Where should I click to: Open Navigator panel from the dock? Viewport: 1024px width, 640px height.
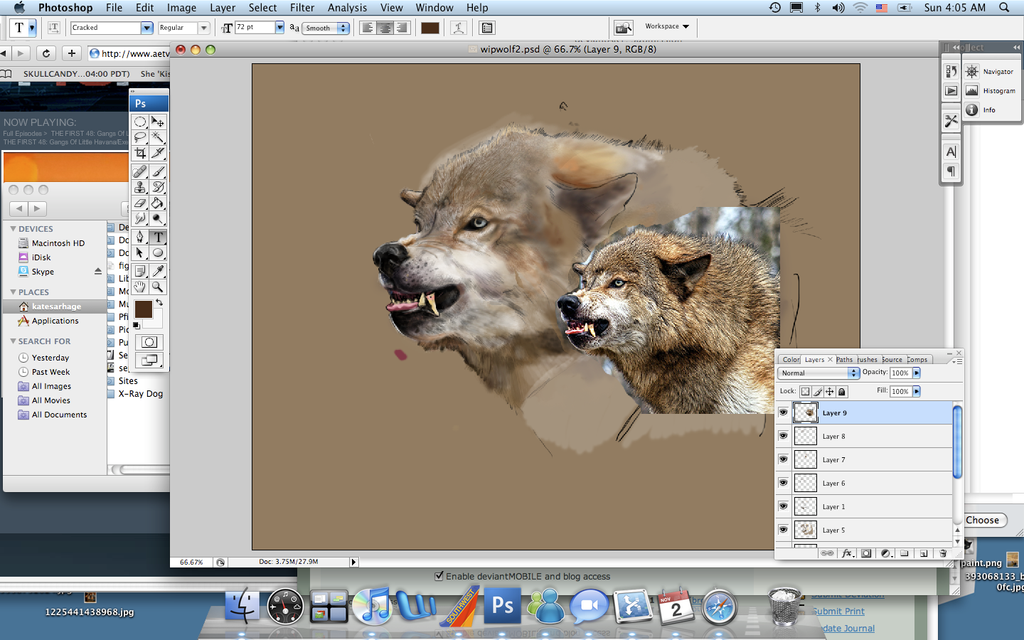[991, 72]
